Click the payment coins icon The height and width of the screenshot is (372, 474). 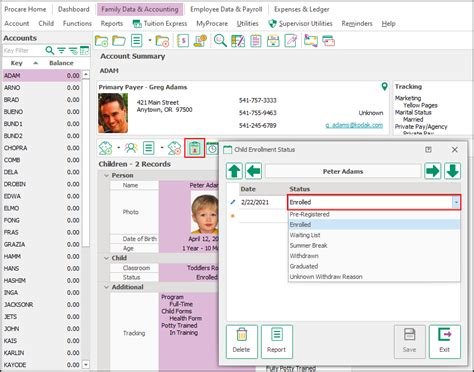tap(200, 41)
